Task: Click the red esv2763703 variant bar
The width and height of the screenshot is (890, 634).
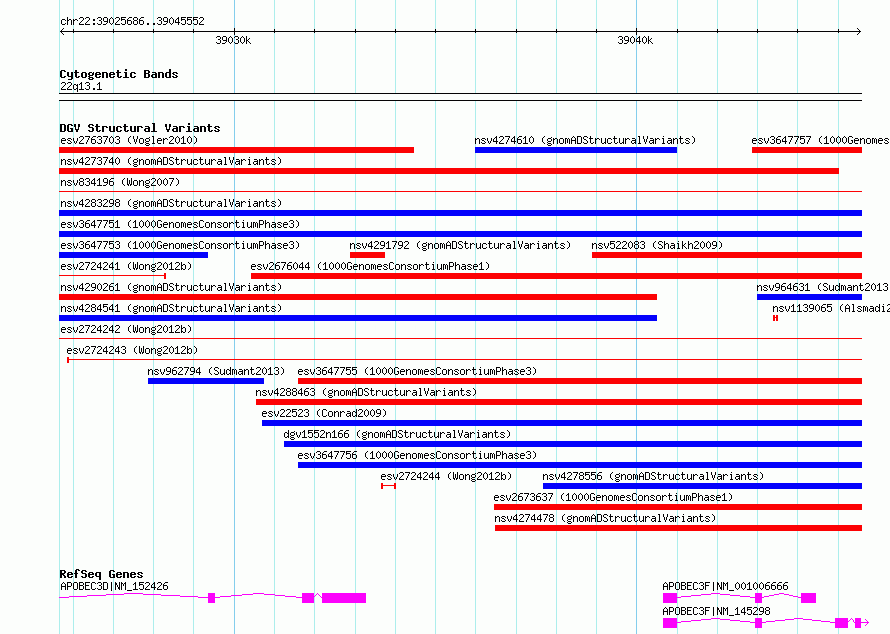Action: (237, 150)
